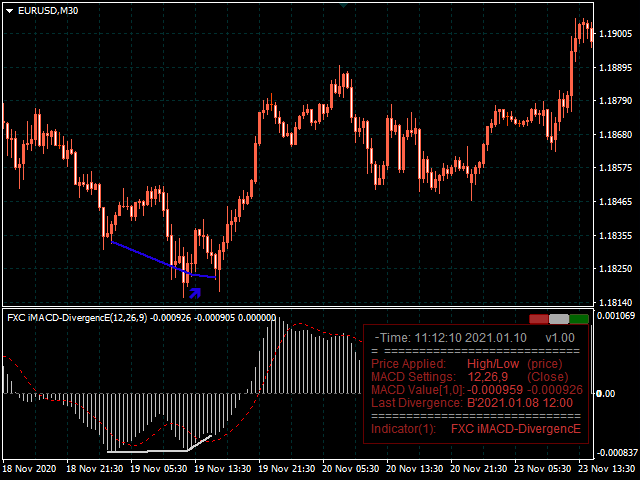Click the FXC iMACD-DivergencE name in panel

pyautogui.click(x=516, y=429)
